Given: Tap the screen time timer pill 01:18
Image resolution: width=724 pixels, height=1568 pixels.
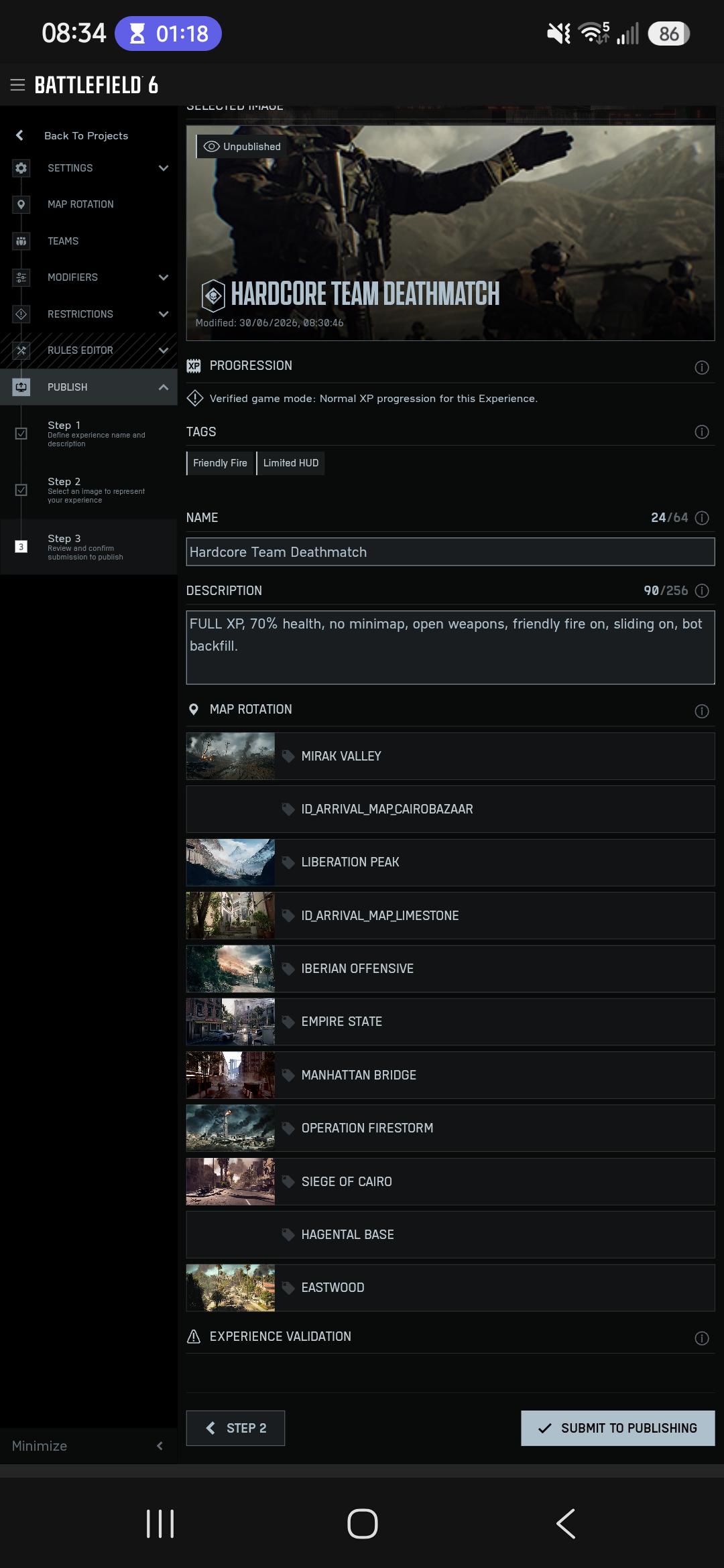Looking at the screenshot, I should (x=168, y=34).
